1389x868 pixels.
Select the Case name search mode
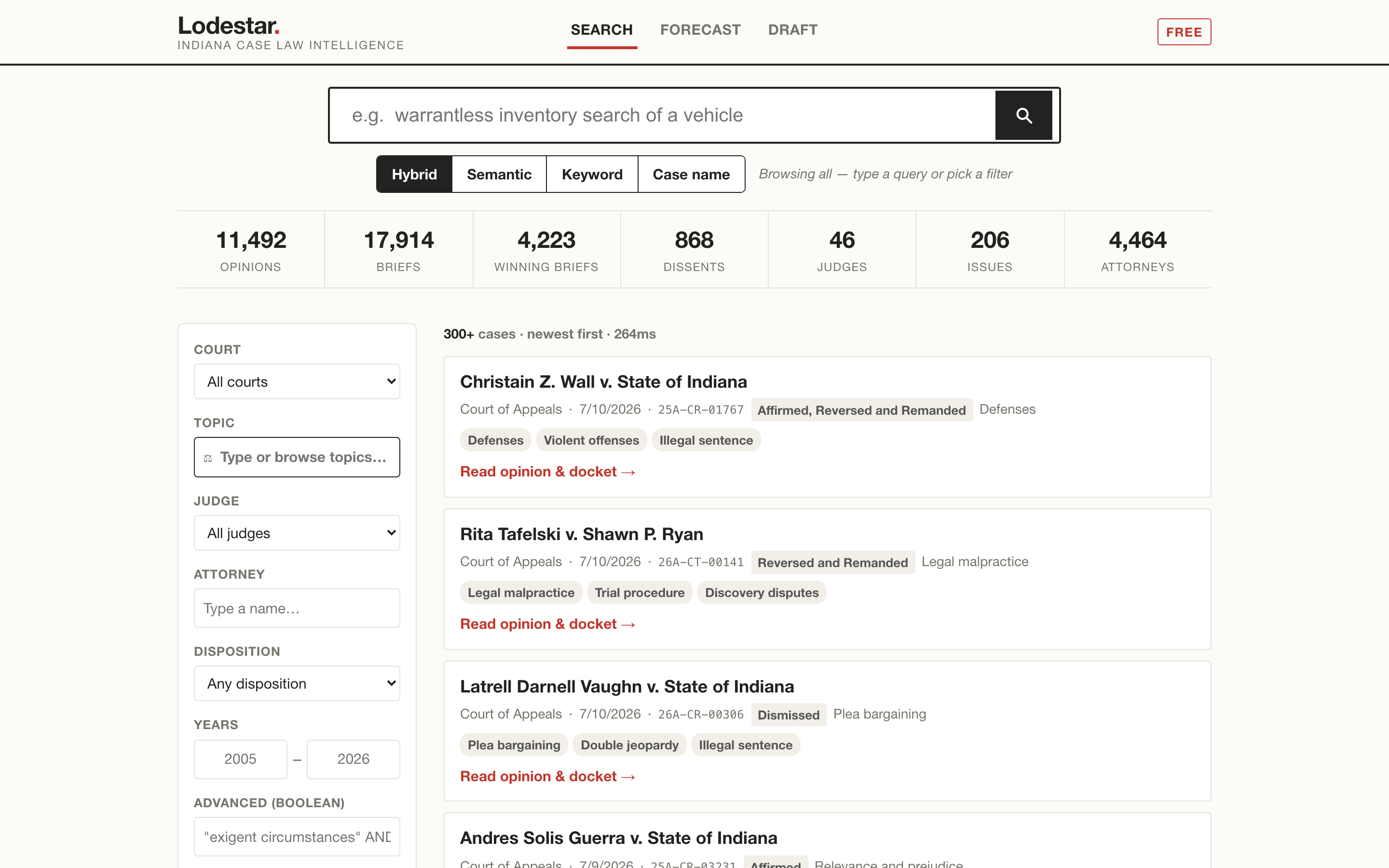(x=691, y=174)
